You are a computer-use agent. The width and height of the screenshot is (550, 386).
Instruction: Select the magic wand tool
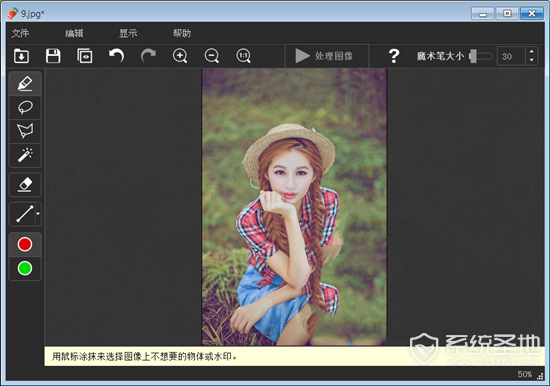[x=25, y=155]
